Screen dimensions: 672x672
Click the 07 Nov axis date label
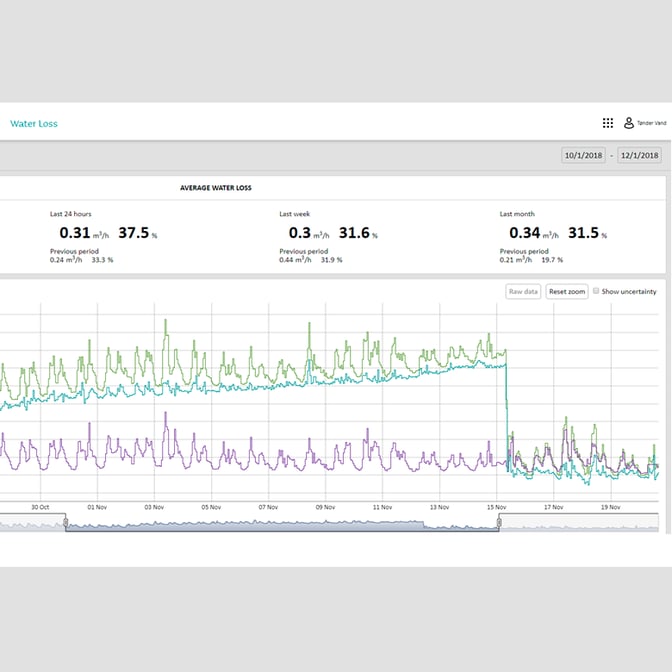point(268,508)
